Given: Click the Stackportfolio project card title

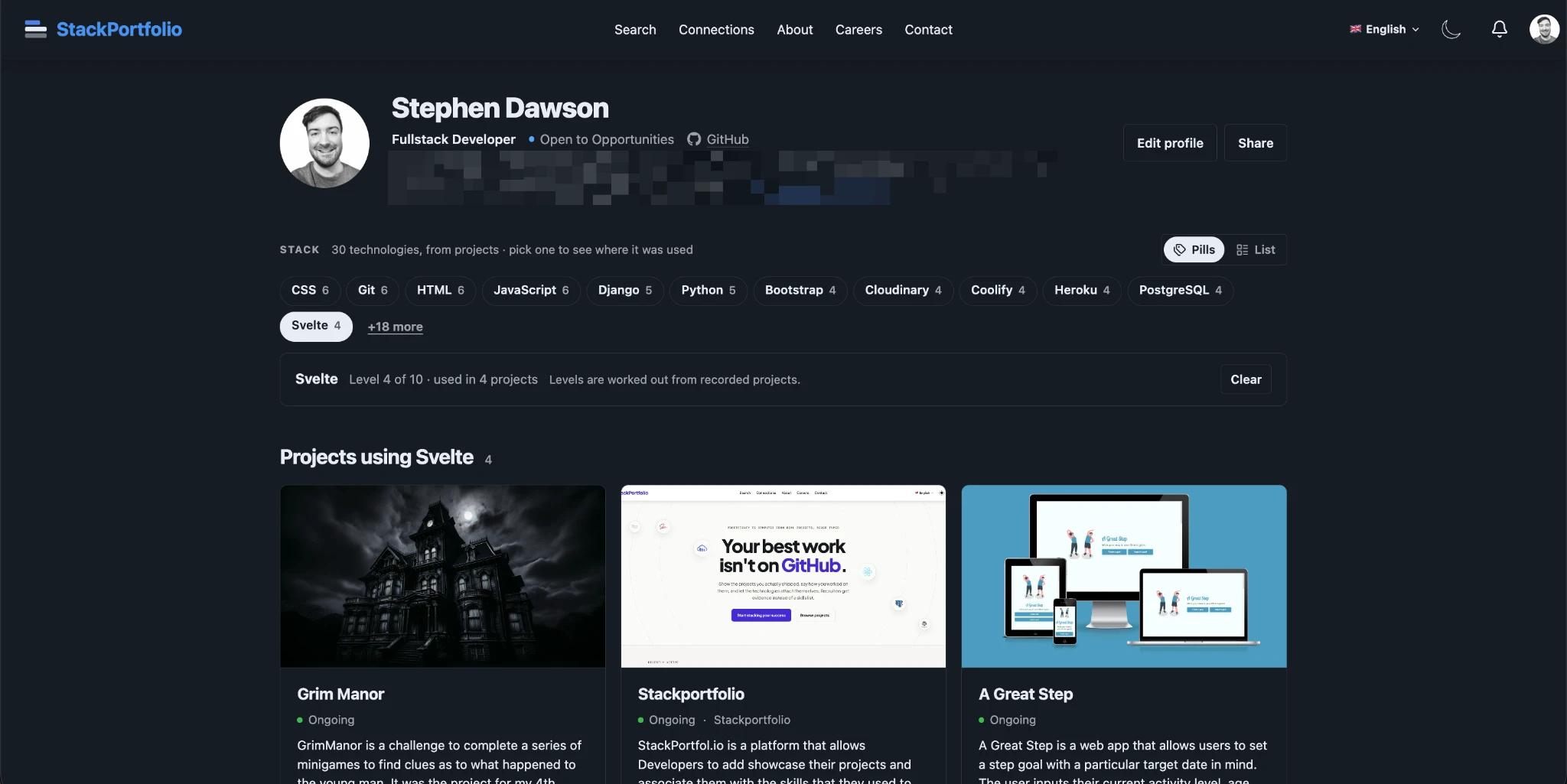Looking at the screenshot, I should coord(691,695).
